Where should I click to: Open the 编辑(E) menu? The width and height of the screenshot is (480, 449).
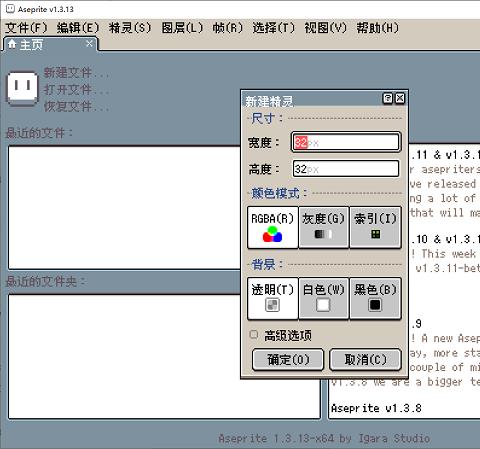pyautogui.click(x=78, y=28)
